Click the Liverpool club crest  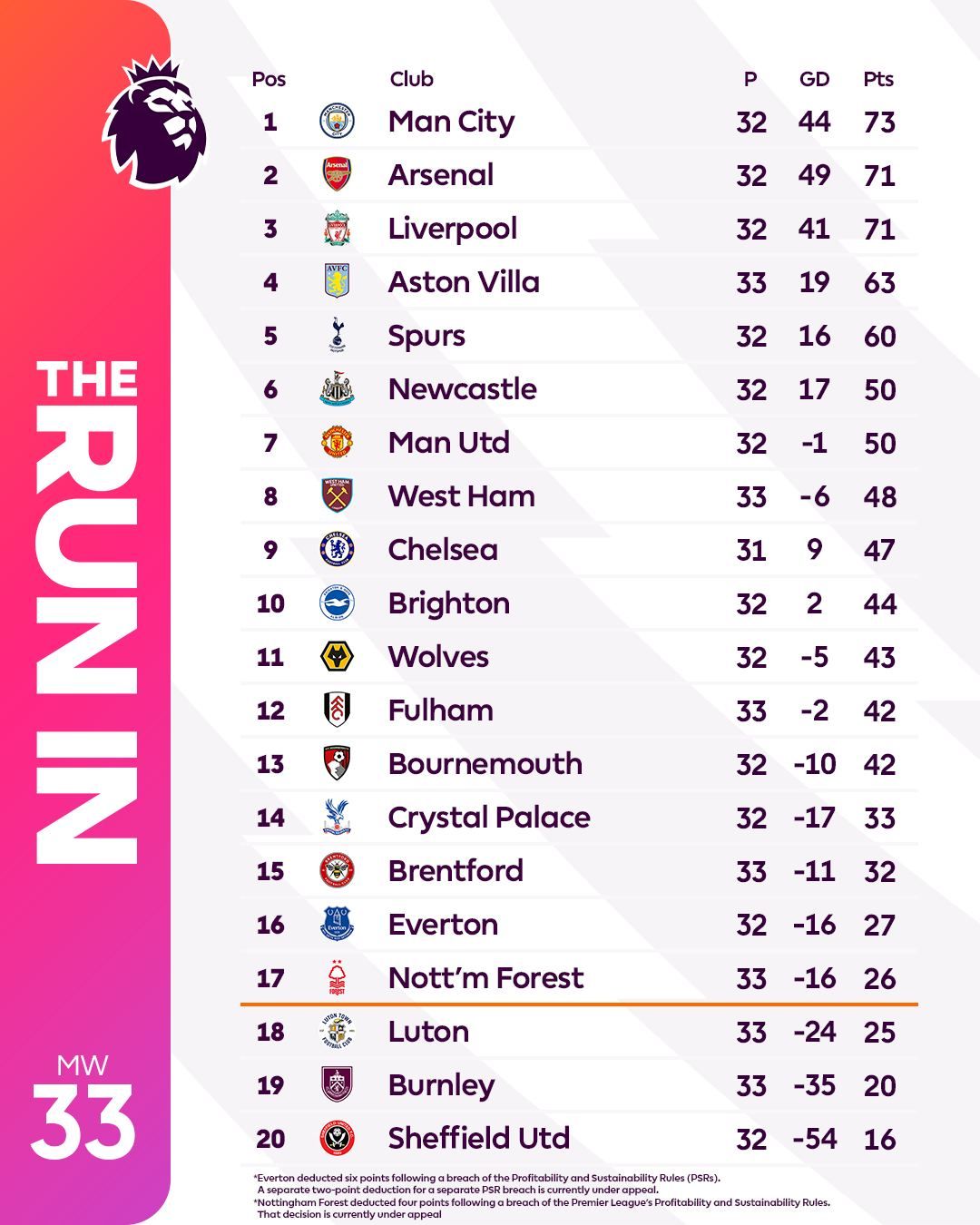pos(337,229)
